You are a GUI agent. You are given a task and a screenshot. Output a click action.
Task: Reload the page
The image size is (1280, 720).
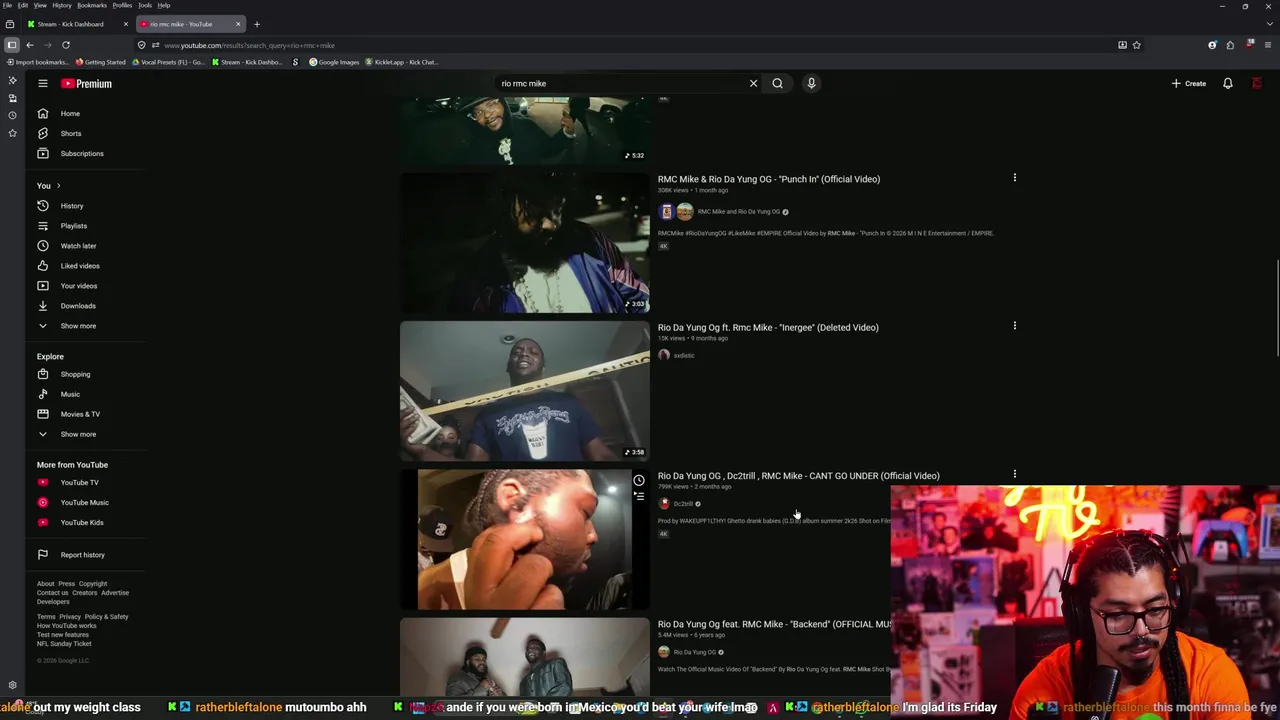tap(66, 45)
